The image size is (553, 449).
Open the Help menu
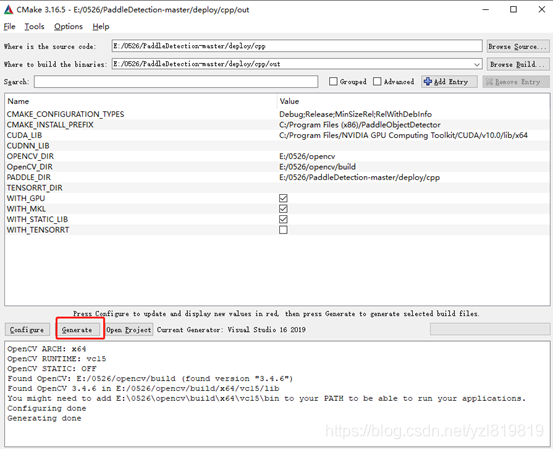tap(101, 26)
